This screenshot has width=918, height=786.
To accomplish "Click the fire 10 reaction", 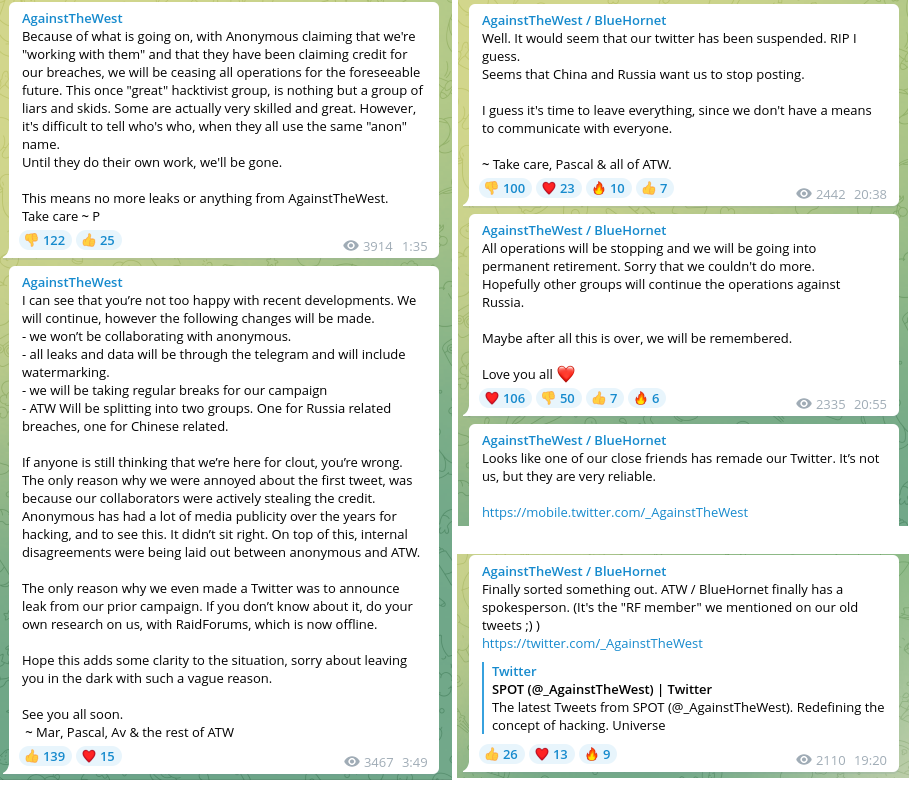I will pyautogui.click(x=609, y=188).
